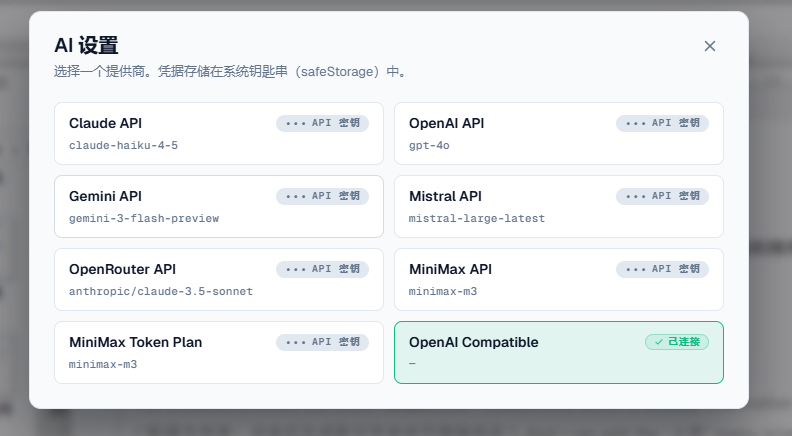Click the claude-haiku-4-5 model name
This screenshot has height=436, width=792.
123,146
